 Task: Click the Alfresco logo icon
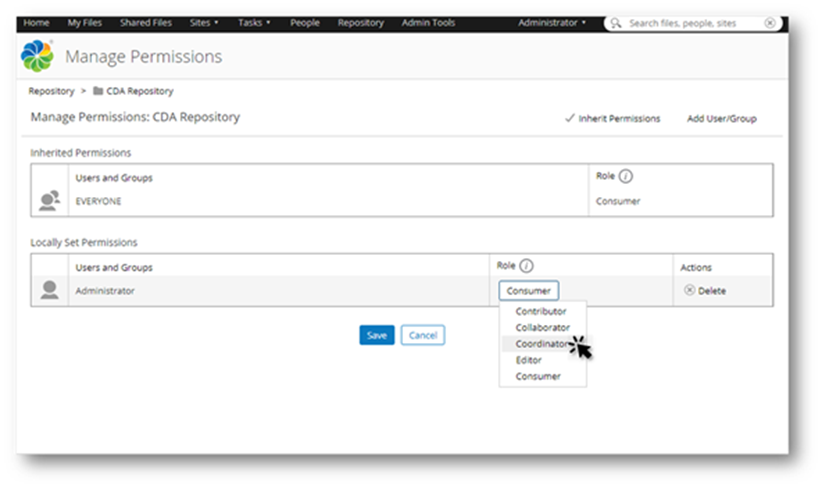pos(37,57)
